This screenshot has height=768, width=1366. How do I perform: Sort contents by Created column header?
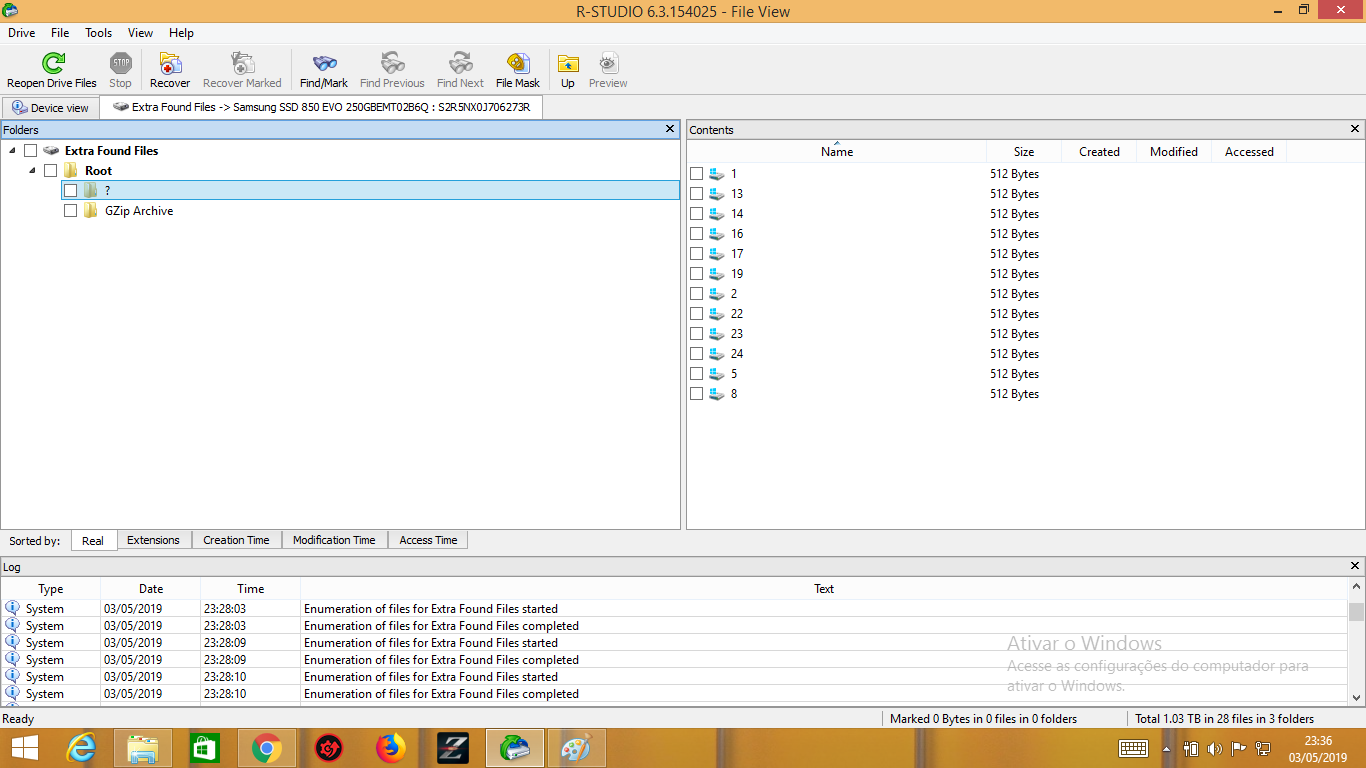[x=1099, y=152]
